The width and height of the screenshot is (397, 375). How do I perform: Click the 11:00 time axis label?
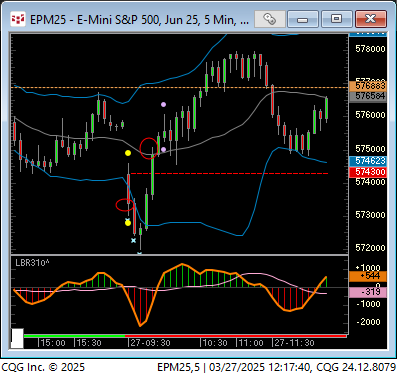coord(251,343)
